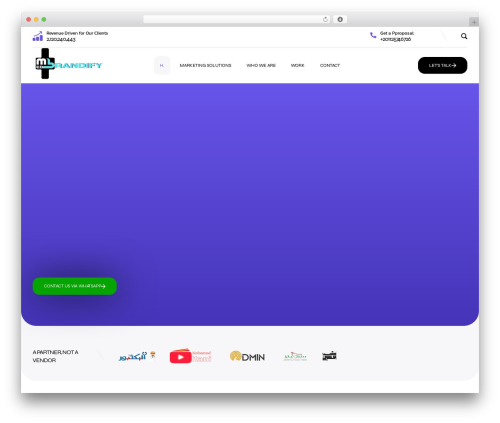
Task: Open the DMIN client logo
Action: 247,356
